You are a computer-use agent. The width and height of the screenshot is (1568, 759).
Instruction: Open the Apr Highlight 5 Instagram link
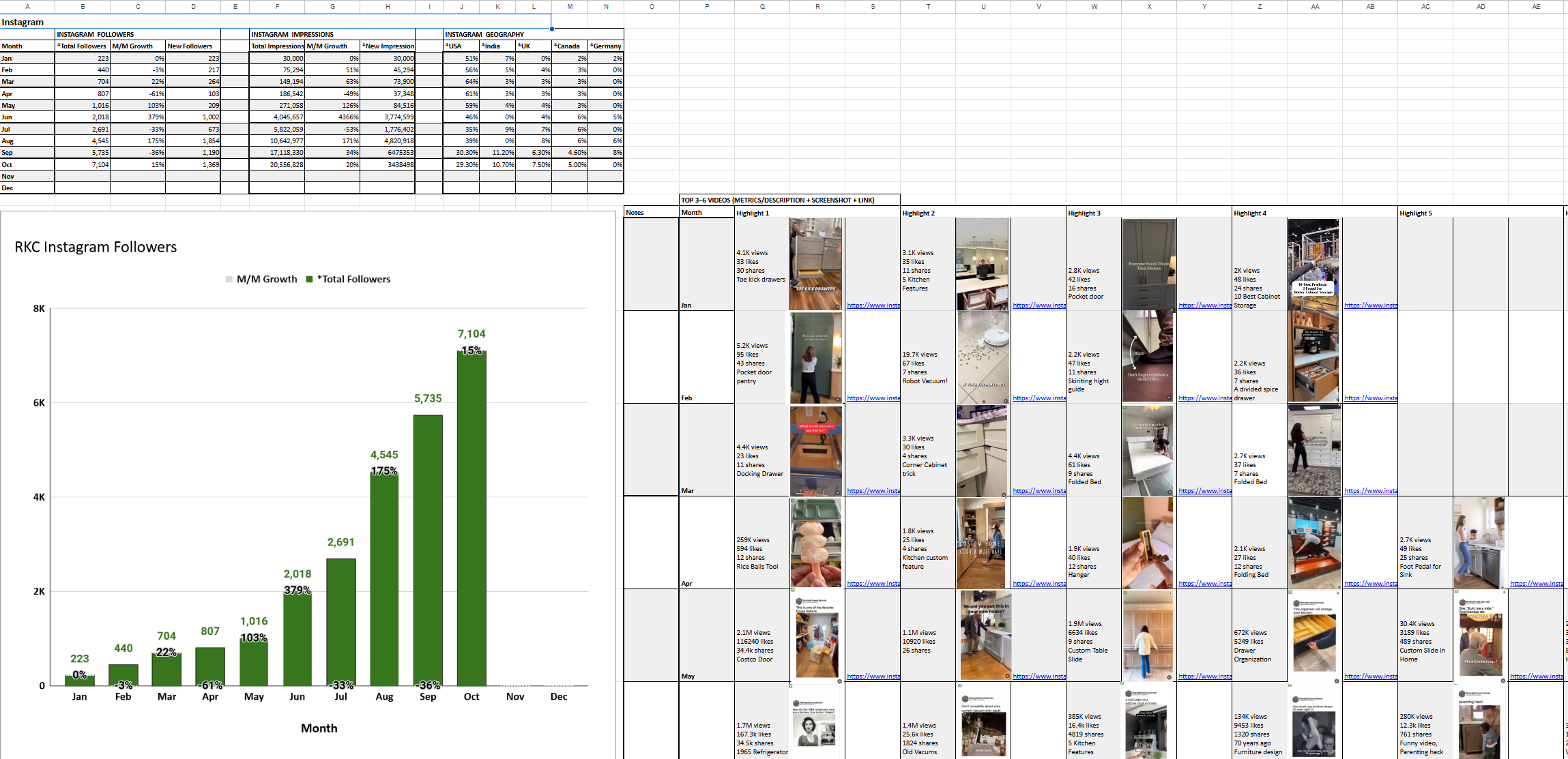coord(1536,584)
